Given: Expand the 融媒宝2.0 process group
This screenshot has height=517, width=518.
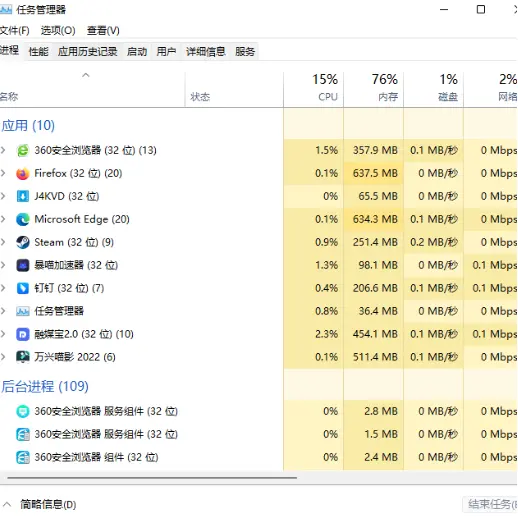Looking at the screenshot, I should [3, 334].
